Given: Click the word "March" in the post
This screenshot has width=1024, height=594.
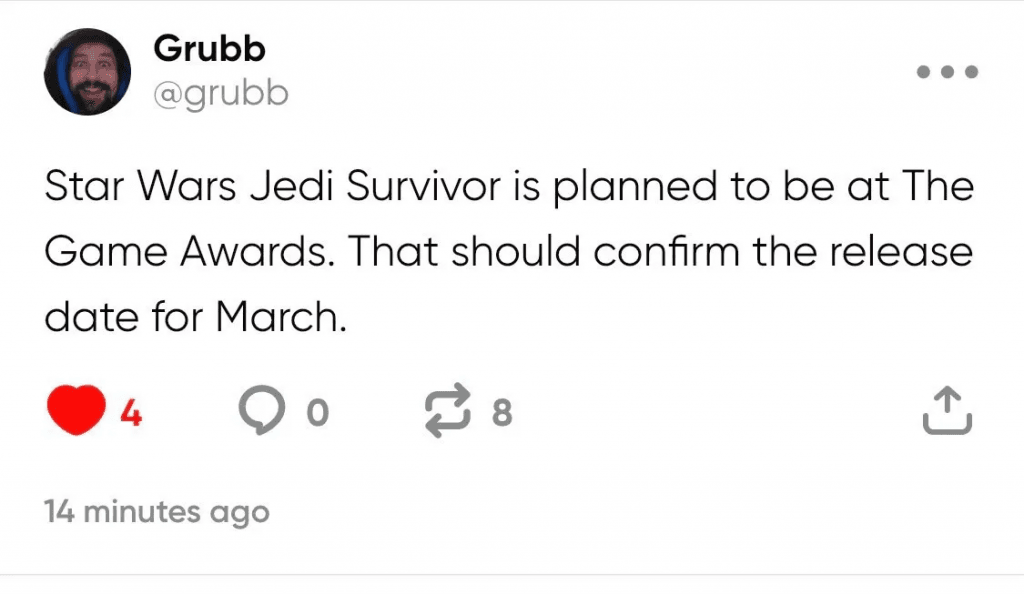Looking at the screenshot, I should [274, 316].
